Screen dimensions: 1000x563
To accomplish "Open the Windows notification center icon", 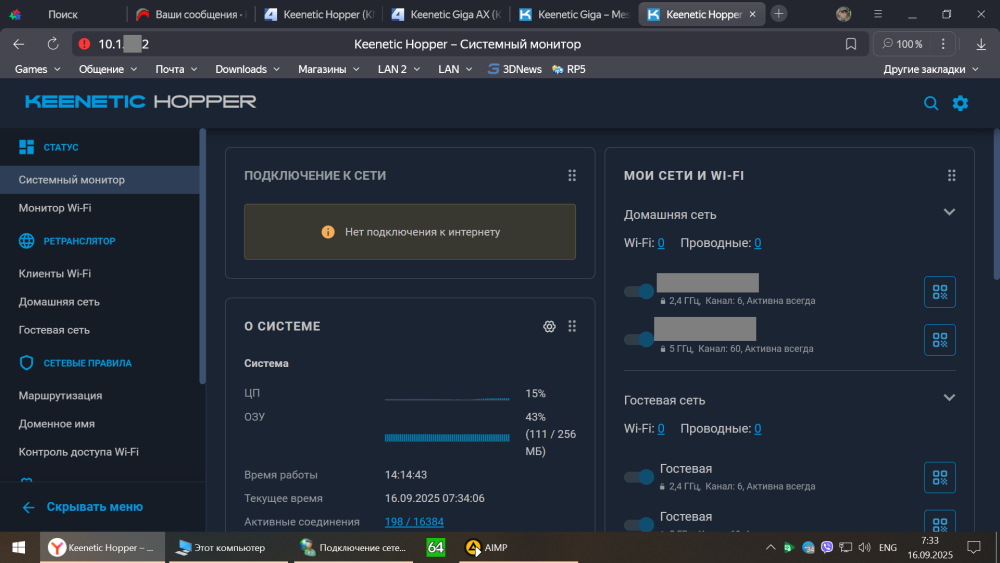I will click(973, 547).
